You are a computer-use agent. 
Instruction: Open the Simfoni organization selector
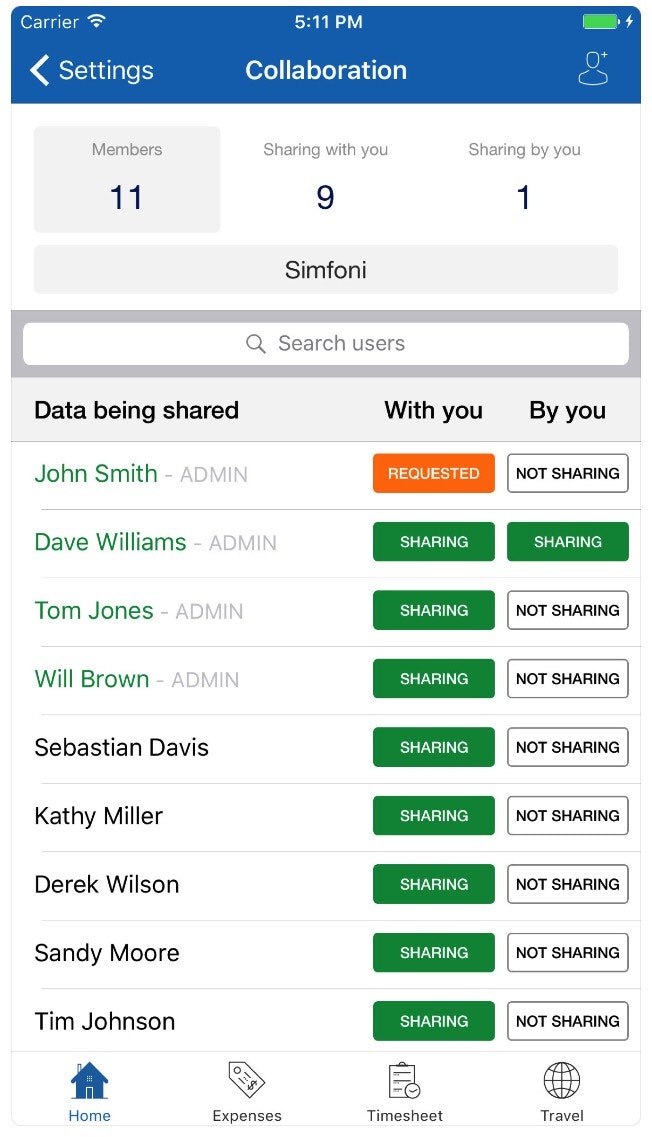point(325,270)
